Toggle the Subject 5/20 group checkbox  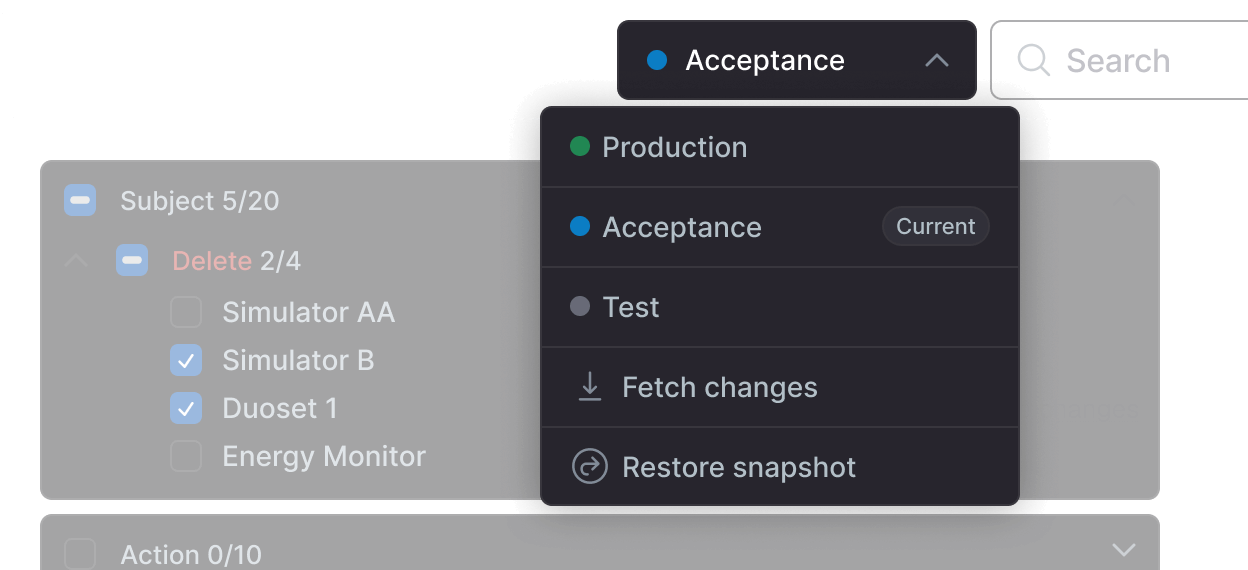pos(80,200)
